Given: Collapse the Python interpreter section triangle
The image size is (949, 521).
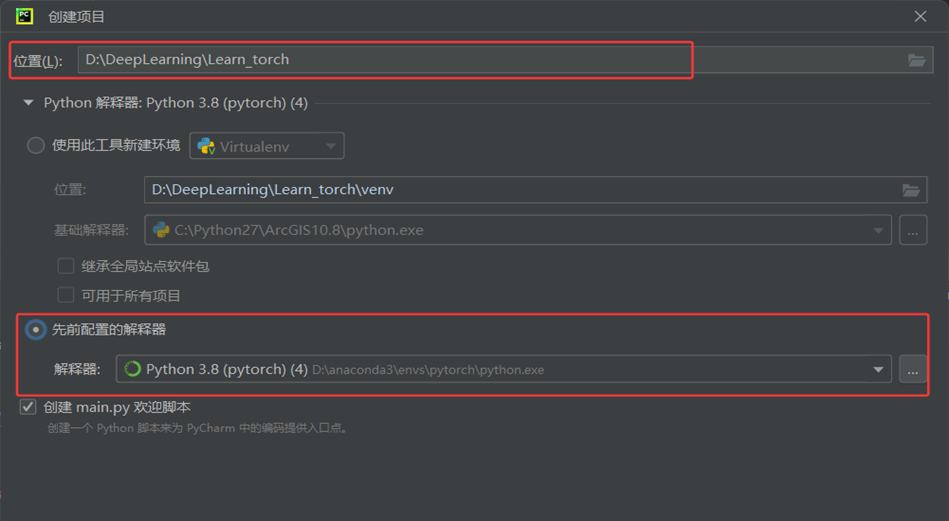Looking at the screenshot, I should [28, 103].
